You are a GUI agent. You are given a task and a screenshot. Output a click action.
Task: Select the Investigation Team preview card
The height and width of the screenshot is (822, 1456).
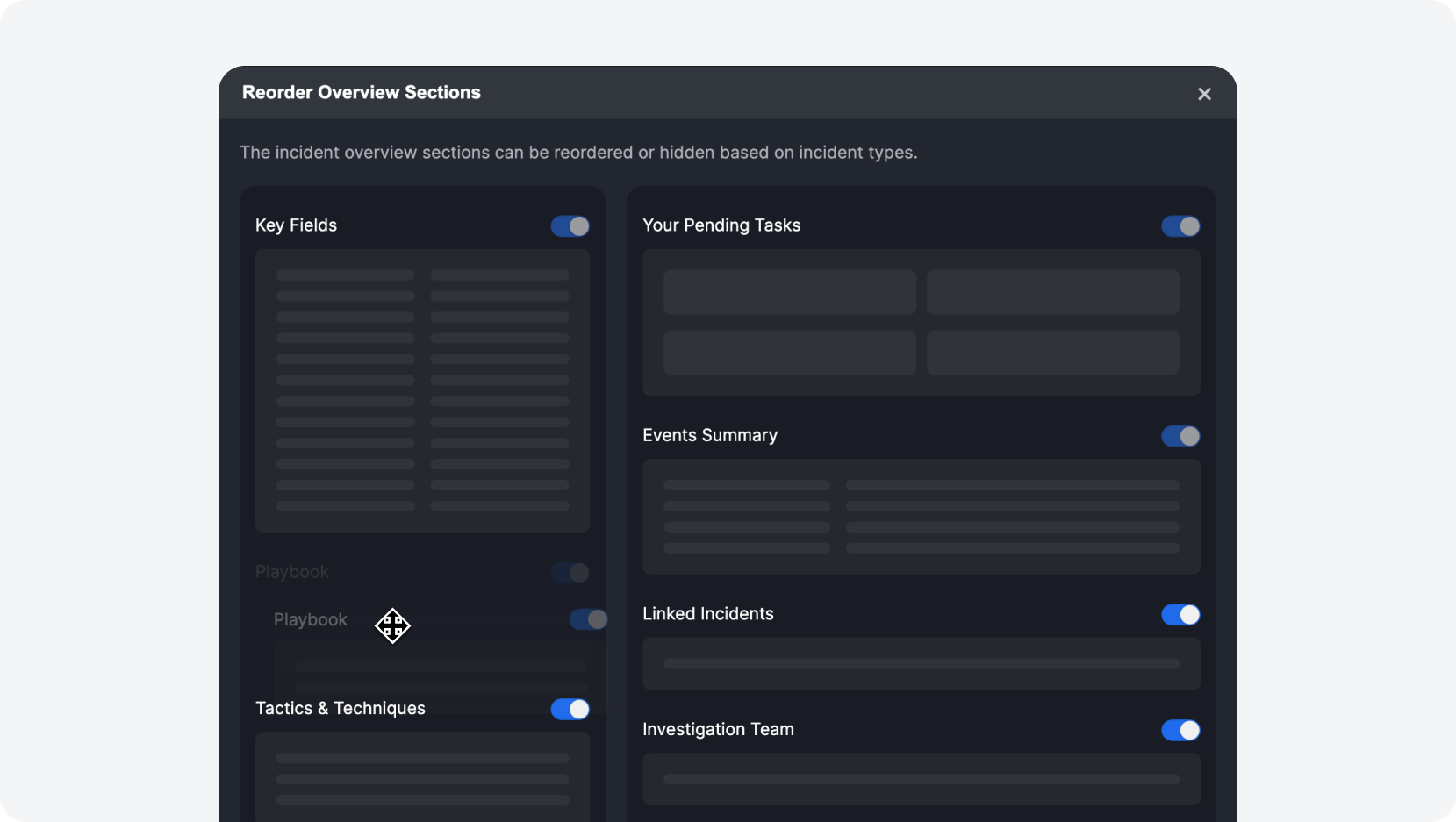coord(921,779)
